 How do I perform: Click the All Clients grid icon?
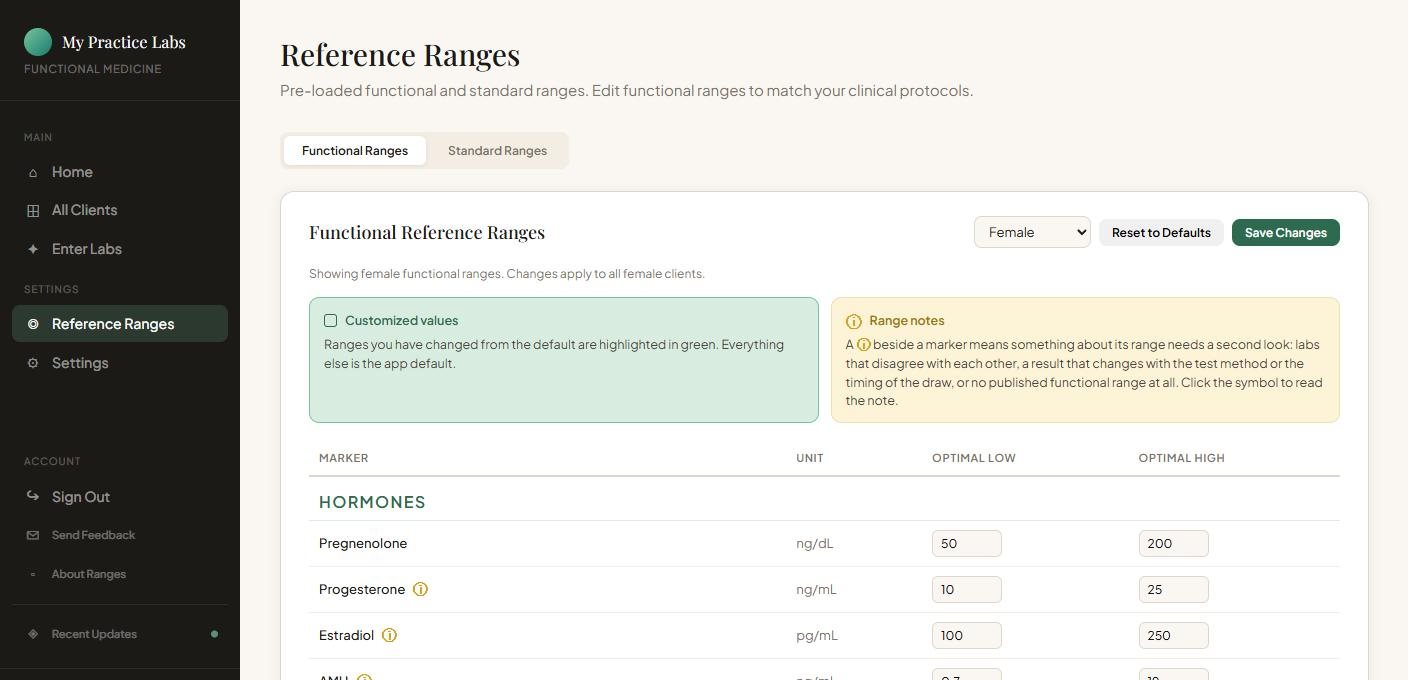tap(33, 211)
